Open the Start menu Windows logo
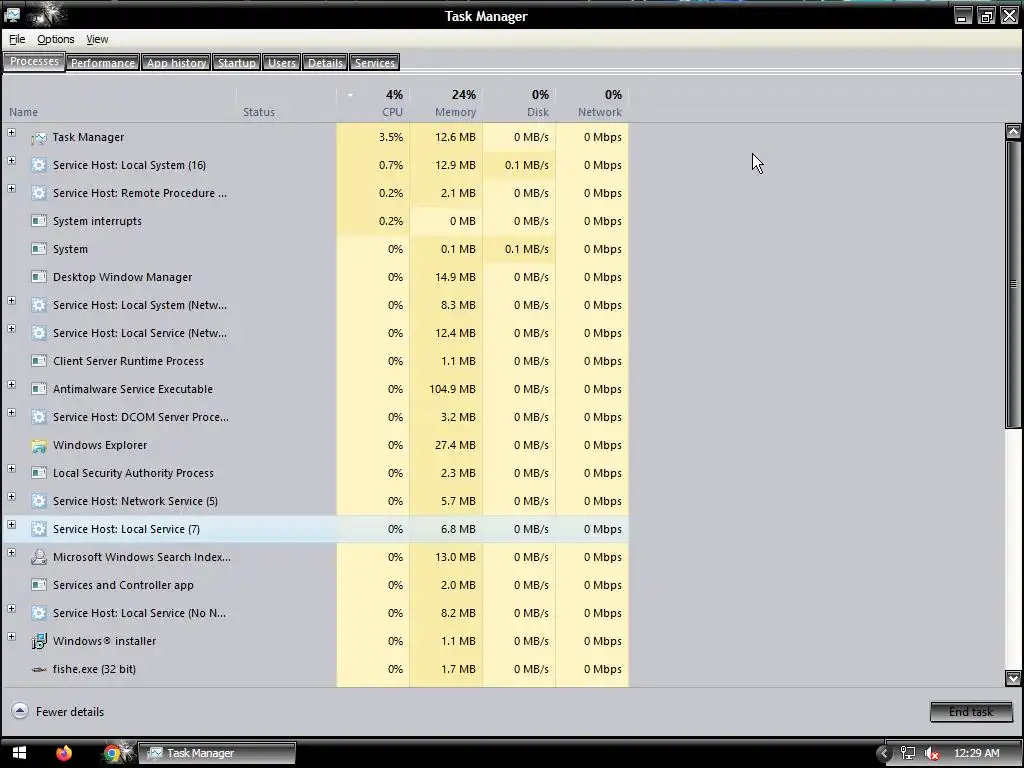Image resolution: width=1024 pixels, height=768 pixels. coord(19,753)
